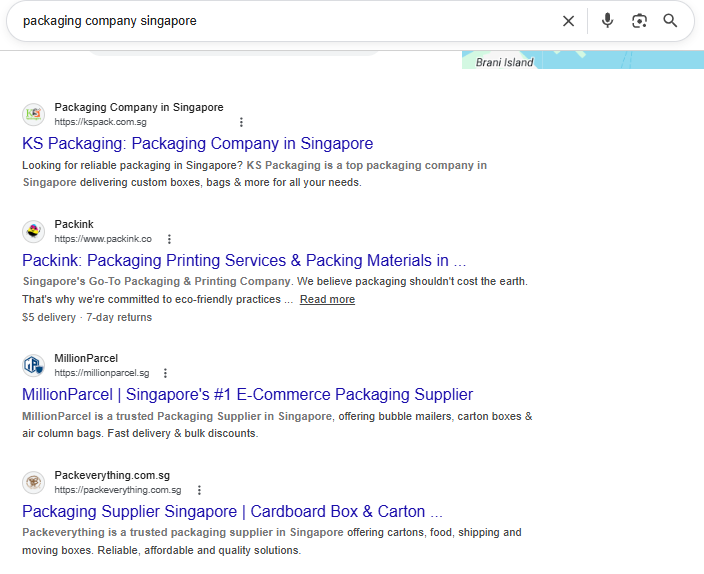Click map area showing Brani Island
This screenshot has width=704, height=574.
click(x=583, y=60)
